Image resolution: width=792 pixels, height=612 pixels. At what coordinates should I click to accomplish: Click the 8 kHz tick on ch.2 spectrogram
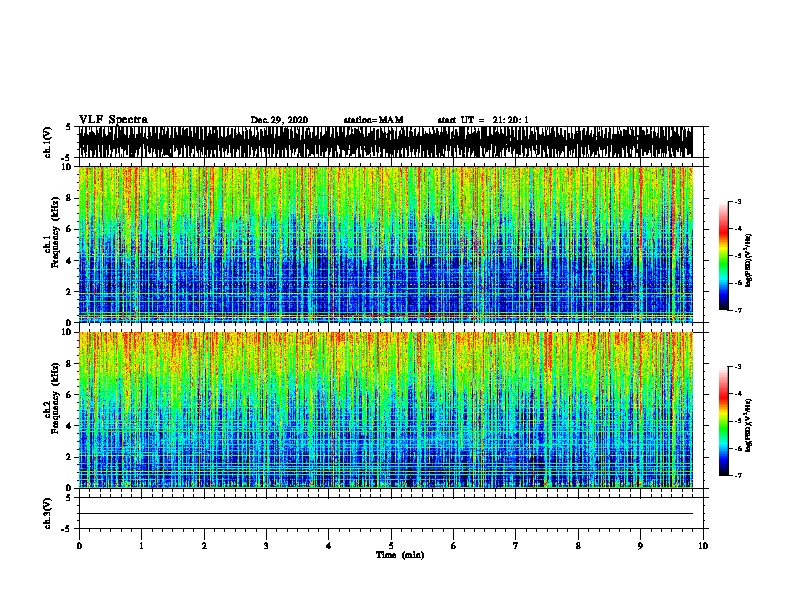71,364
